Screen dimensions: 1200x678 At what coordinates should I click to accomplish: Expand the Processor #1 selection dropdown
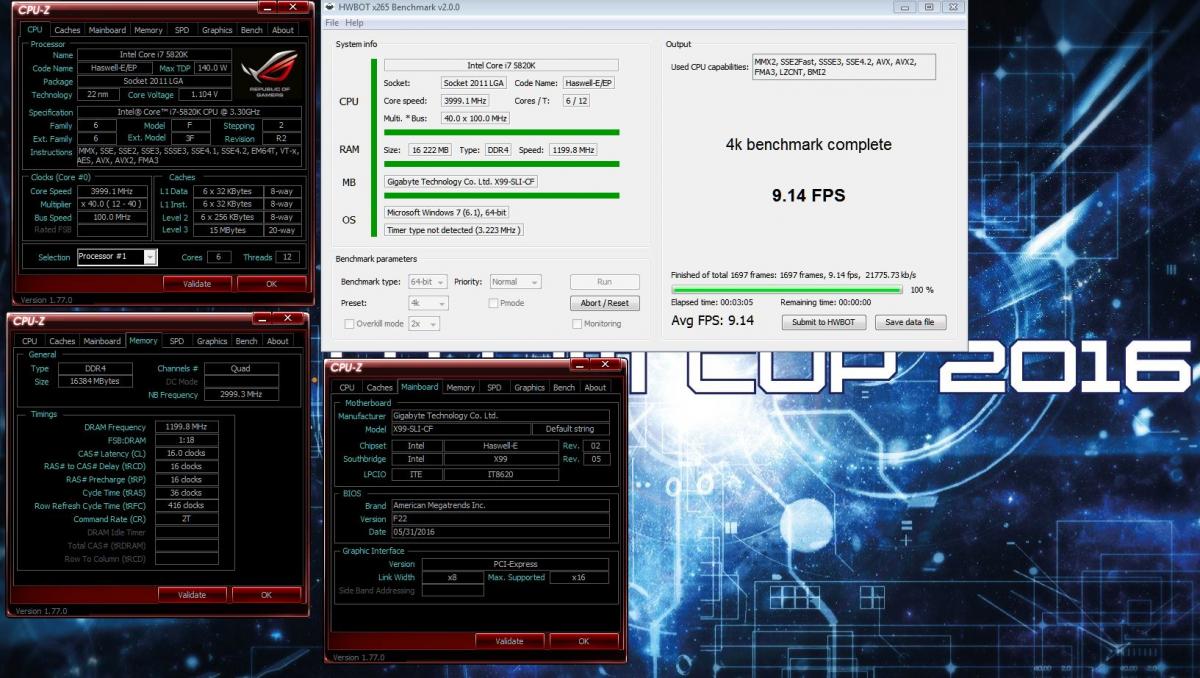point(150,257)
